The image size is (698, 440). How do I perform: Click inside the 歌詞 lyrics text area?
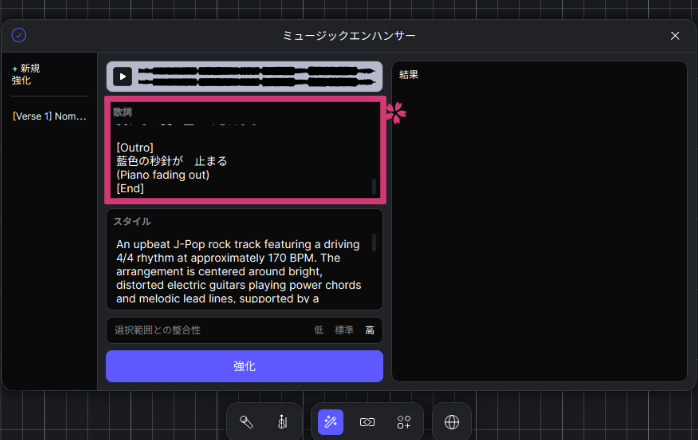(240, 160)
